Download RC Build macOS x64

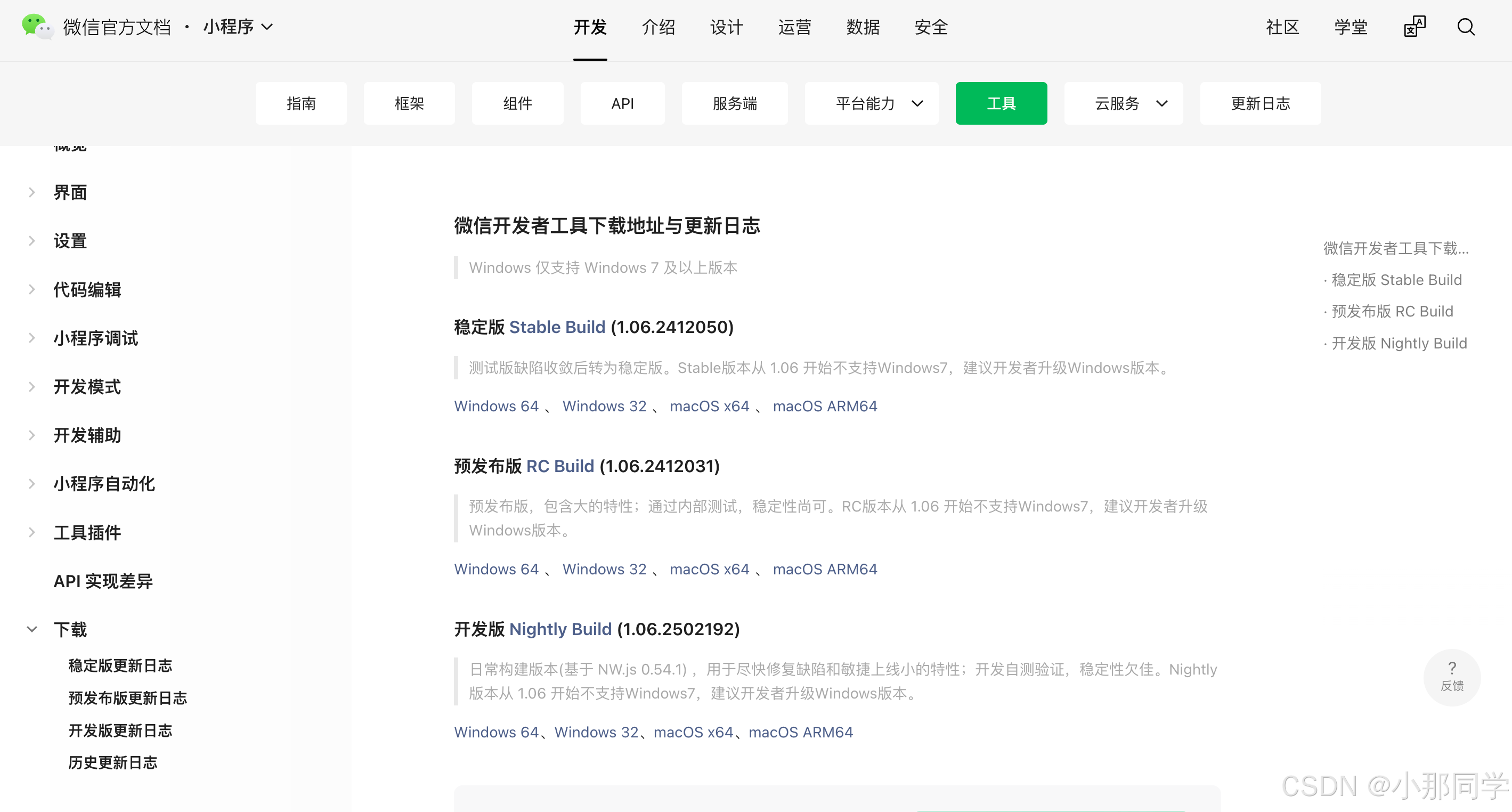click(x=709, y=569)
